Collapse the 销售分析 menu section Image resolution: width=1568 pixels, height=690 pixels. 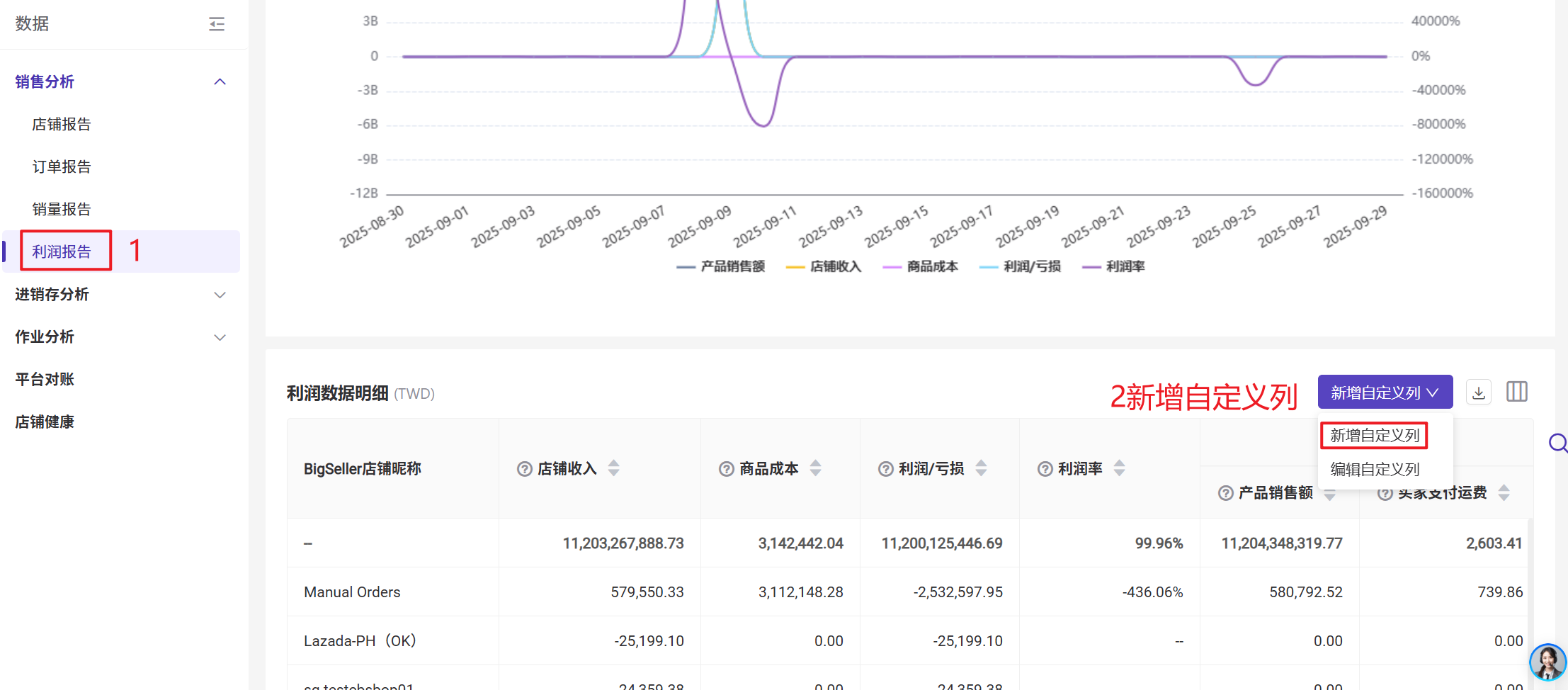[x=220, y=82]
